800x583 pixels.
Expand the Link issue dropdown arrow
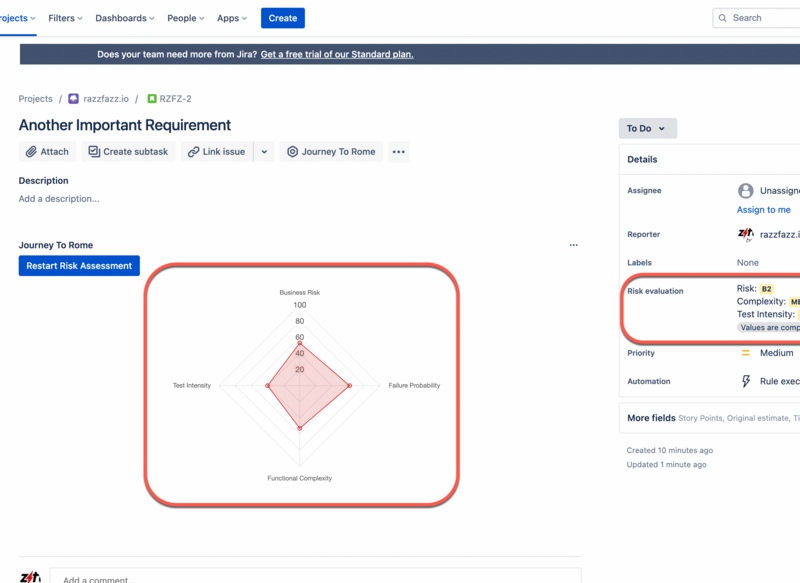pyautogui.click(x=264, y=152)
